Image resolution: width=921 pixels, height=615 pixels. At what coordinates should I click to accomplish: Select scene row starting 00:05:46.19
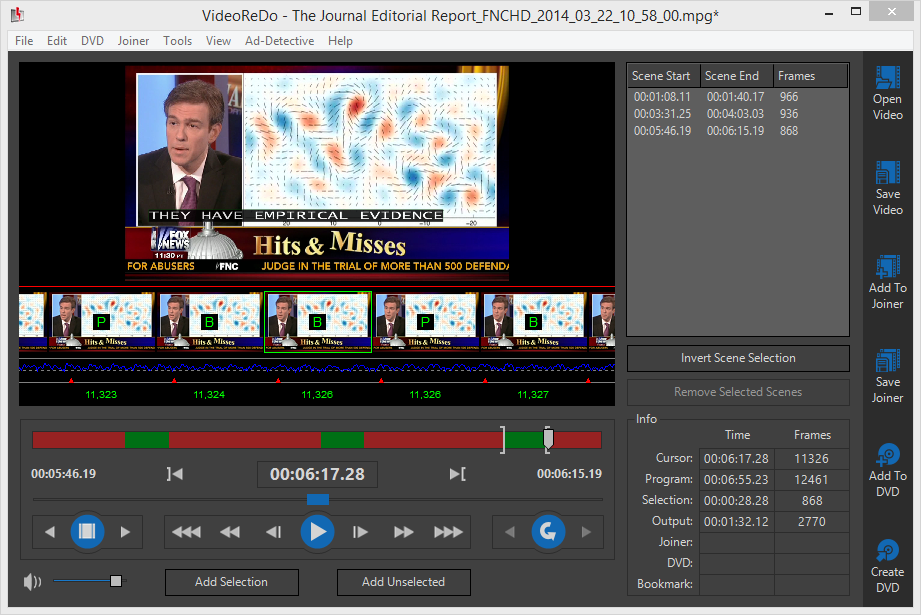tap(737, 130)
